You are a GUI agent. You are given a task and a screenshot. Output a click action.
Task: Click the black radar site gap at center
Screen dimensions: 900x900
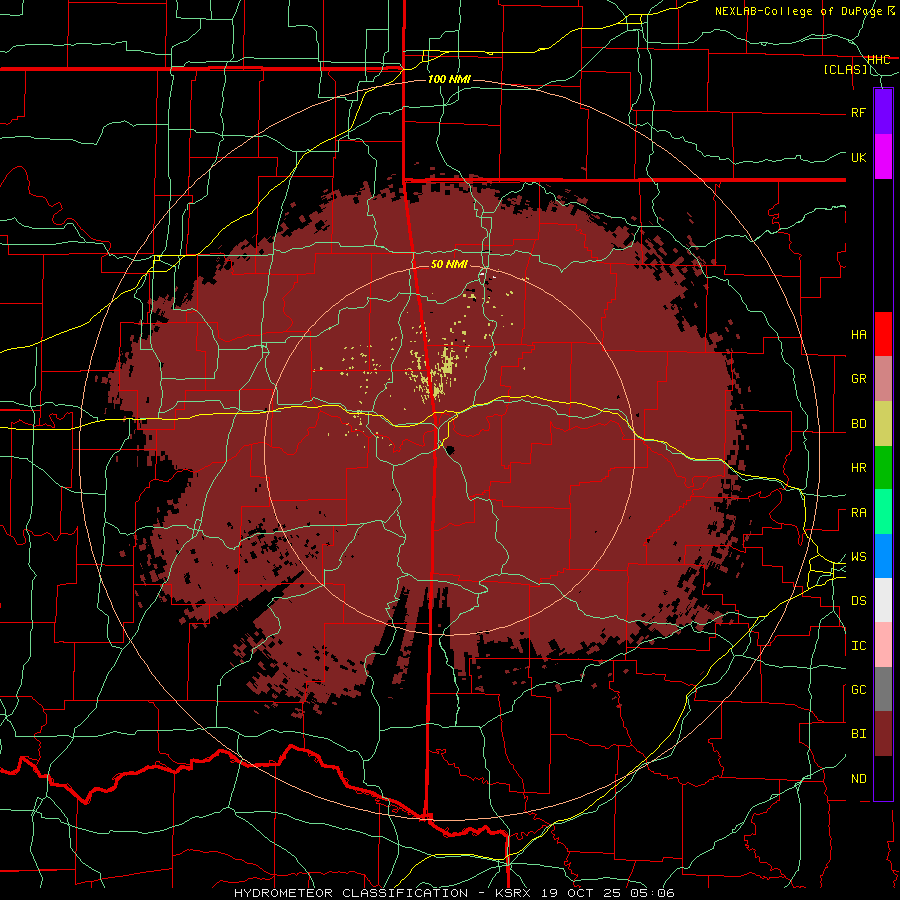(451, 450)
